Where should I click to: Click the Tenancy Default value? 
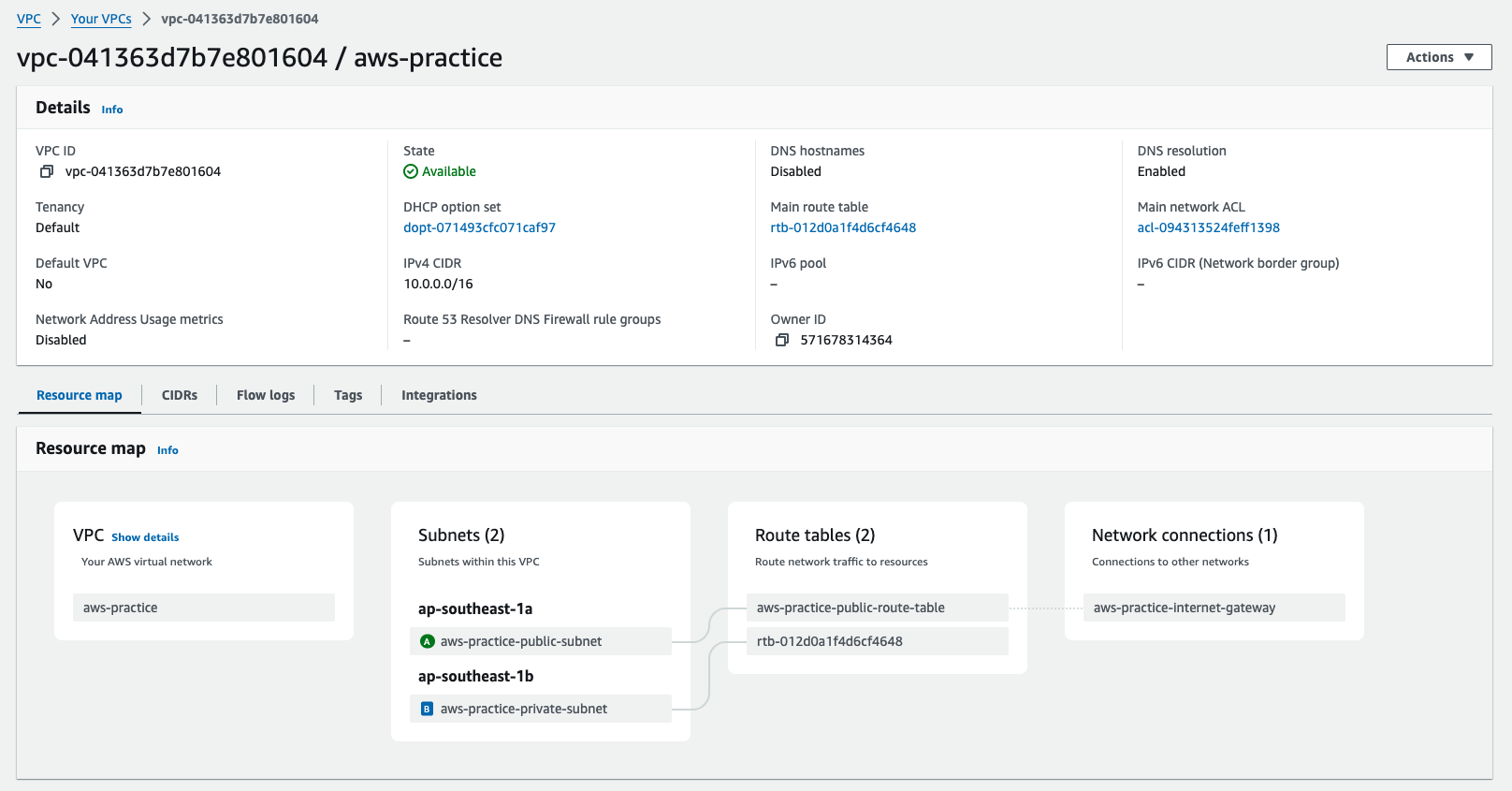58,227
